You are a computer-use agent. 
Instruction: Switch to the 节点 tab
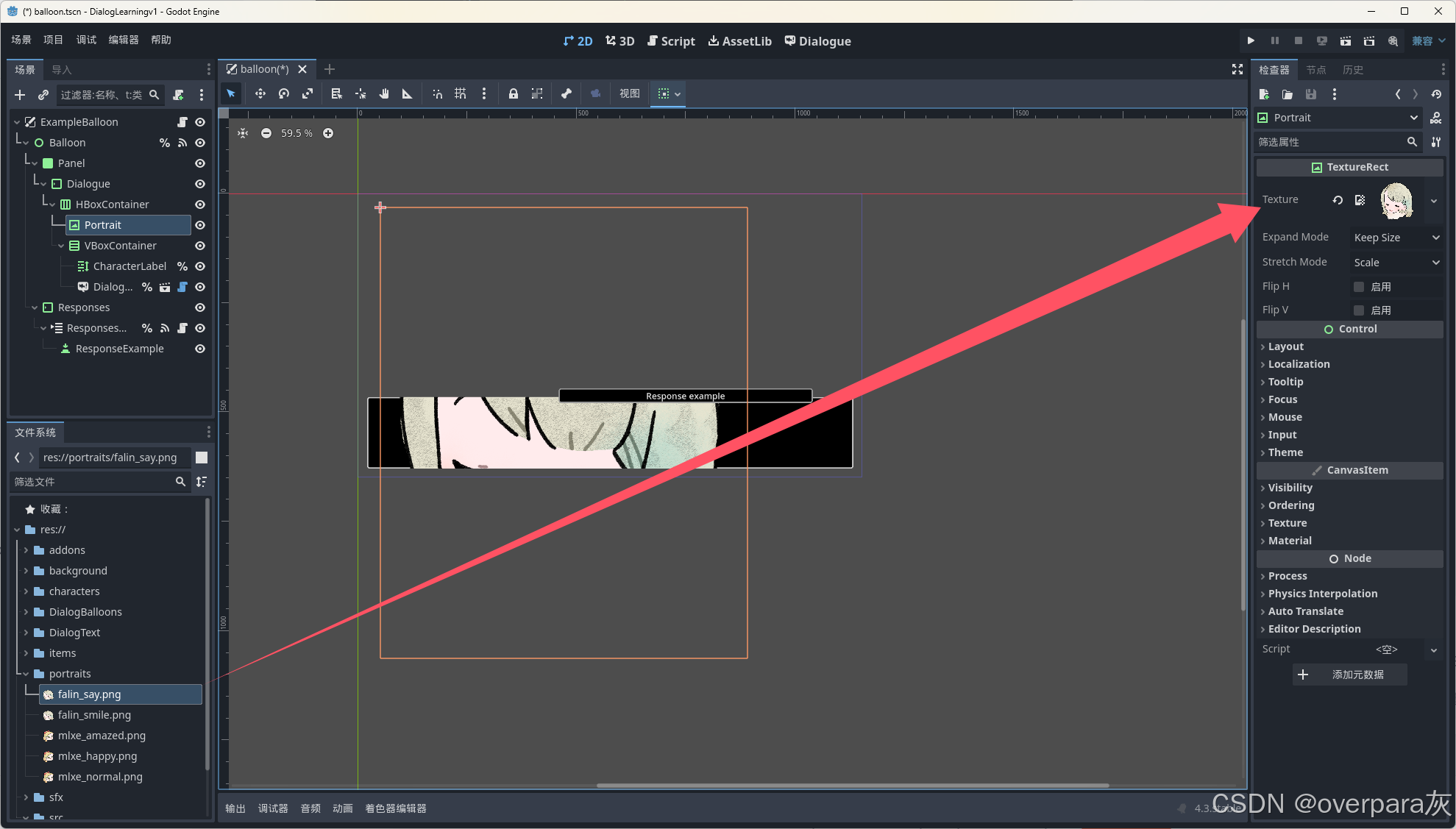tap(1316, 70)
